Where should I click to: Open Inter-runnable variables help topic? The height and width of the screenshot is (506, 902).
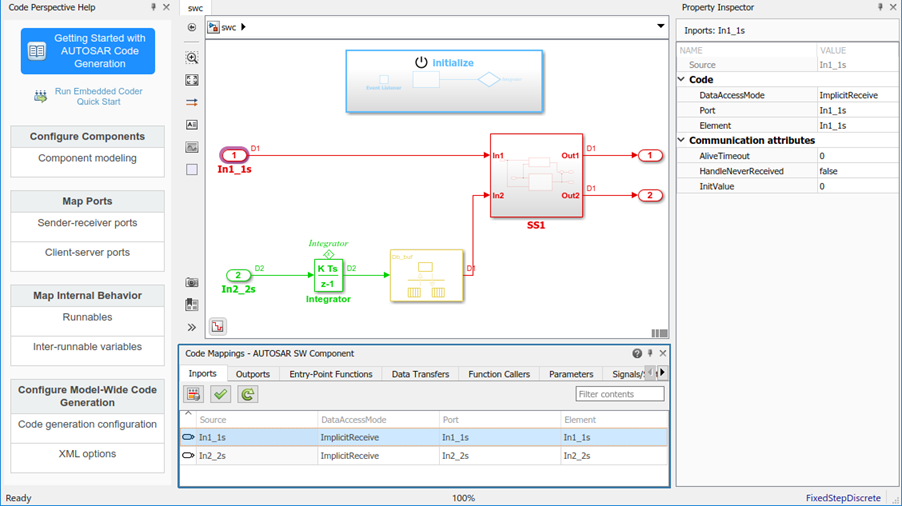click(87, 347)
